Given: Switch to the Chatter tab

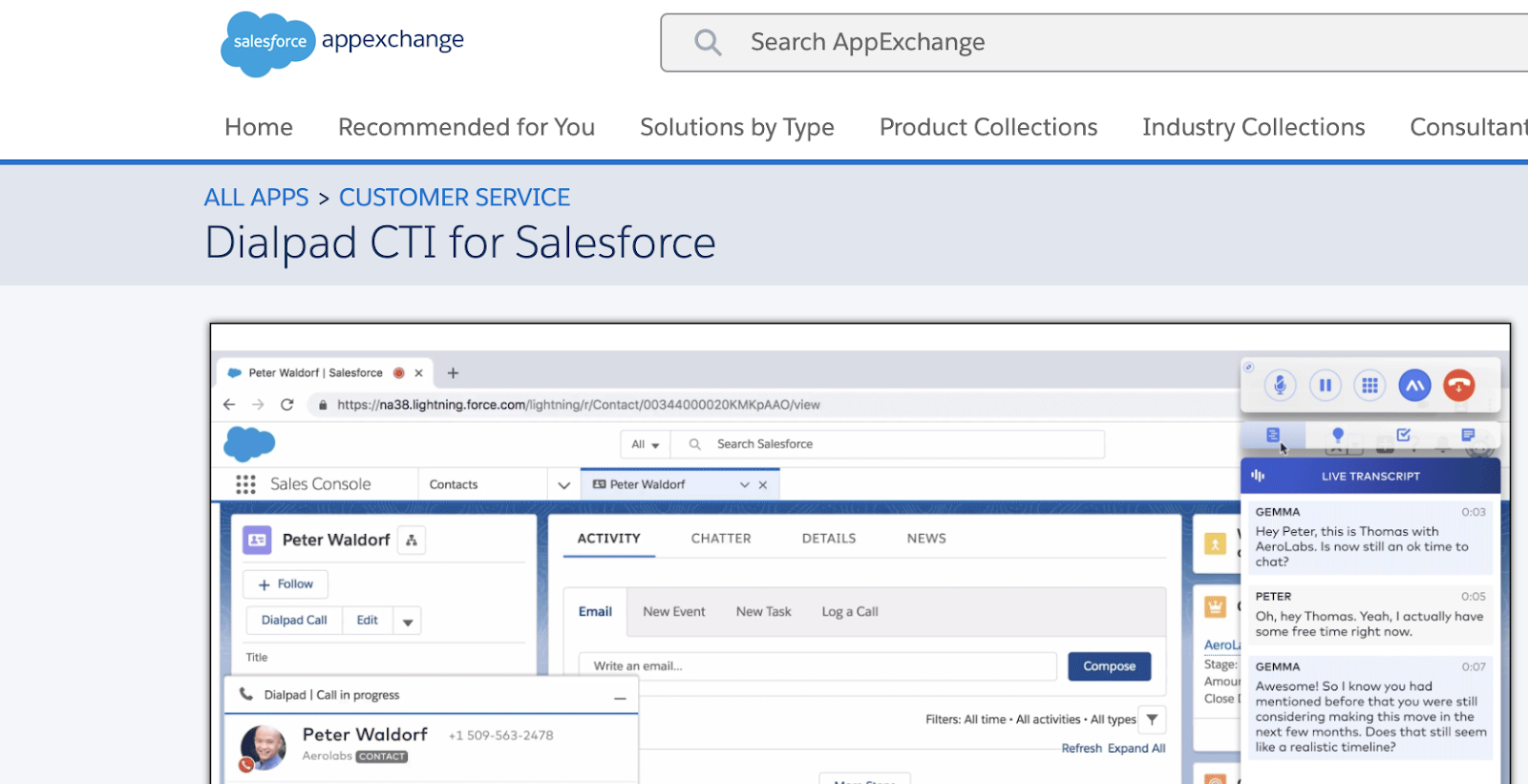Looking at the screenshot, I should 721,539.
